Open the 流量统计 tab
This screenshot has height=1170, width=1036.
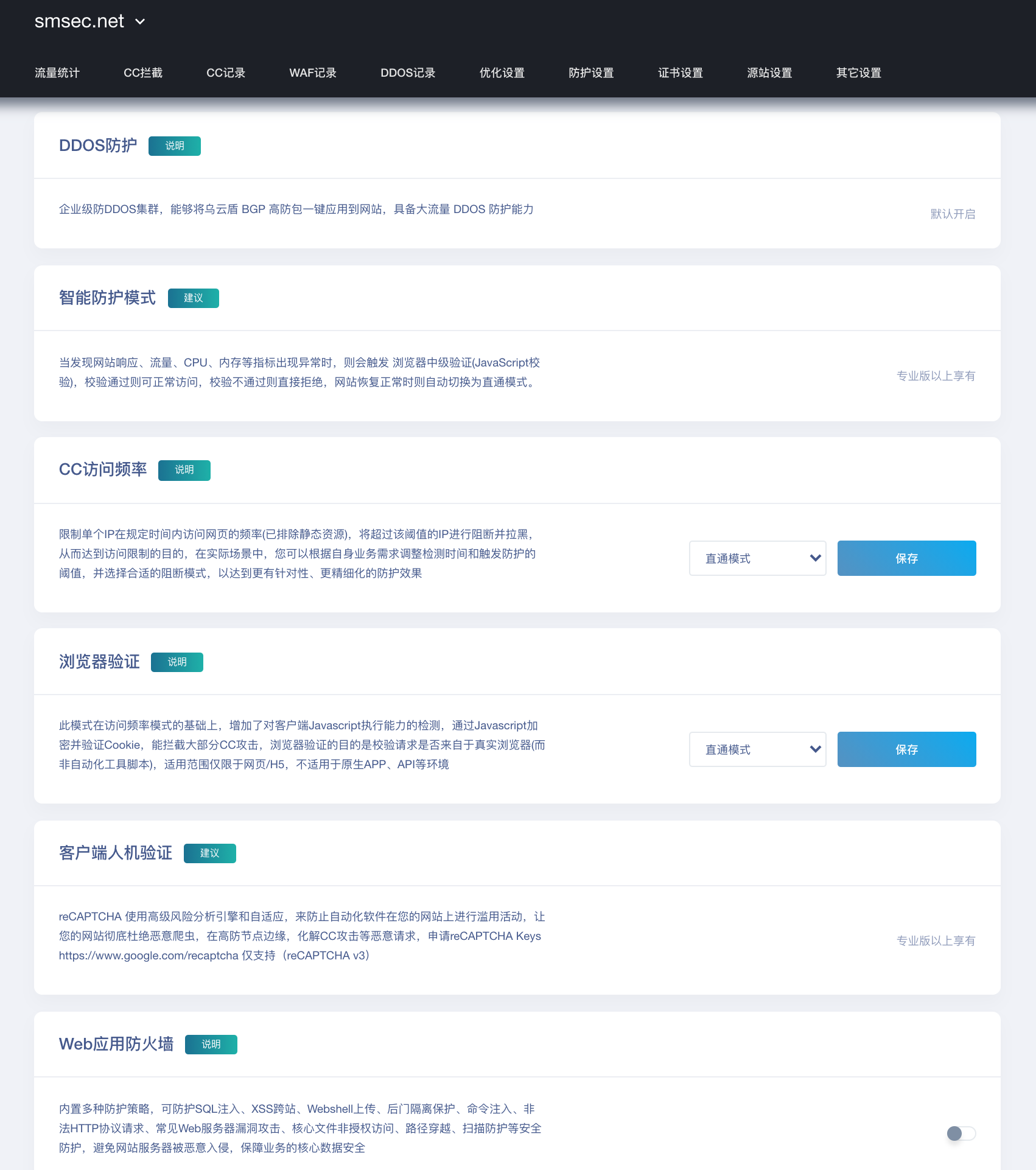(x=57, y=73)
